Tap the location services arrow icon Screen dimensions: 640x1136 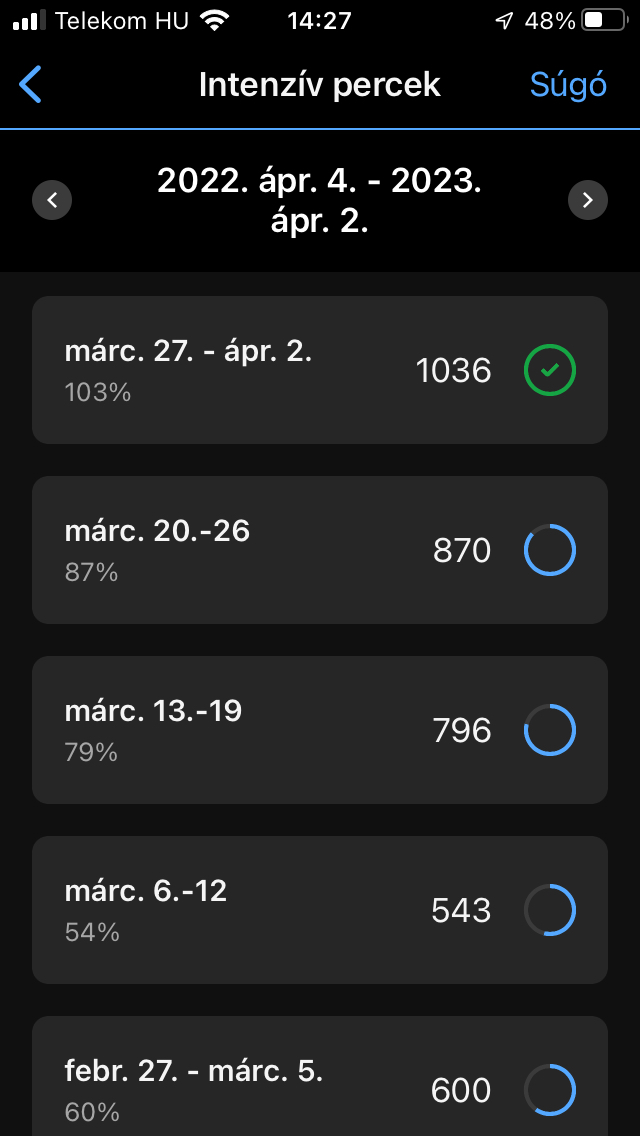coord(504,21)
